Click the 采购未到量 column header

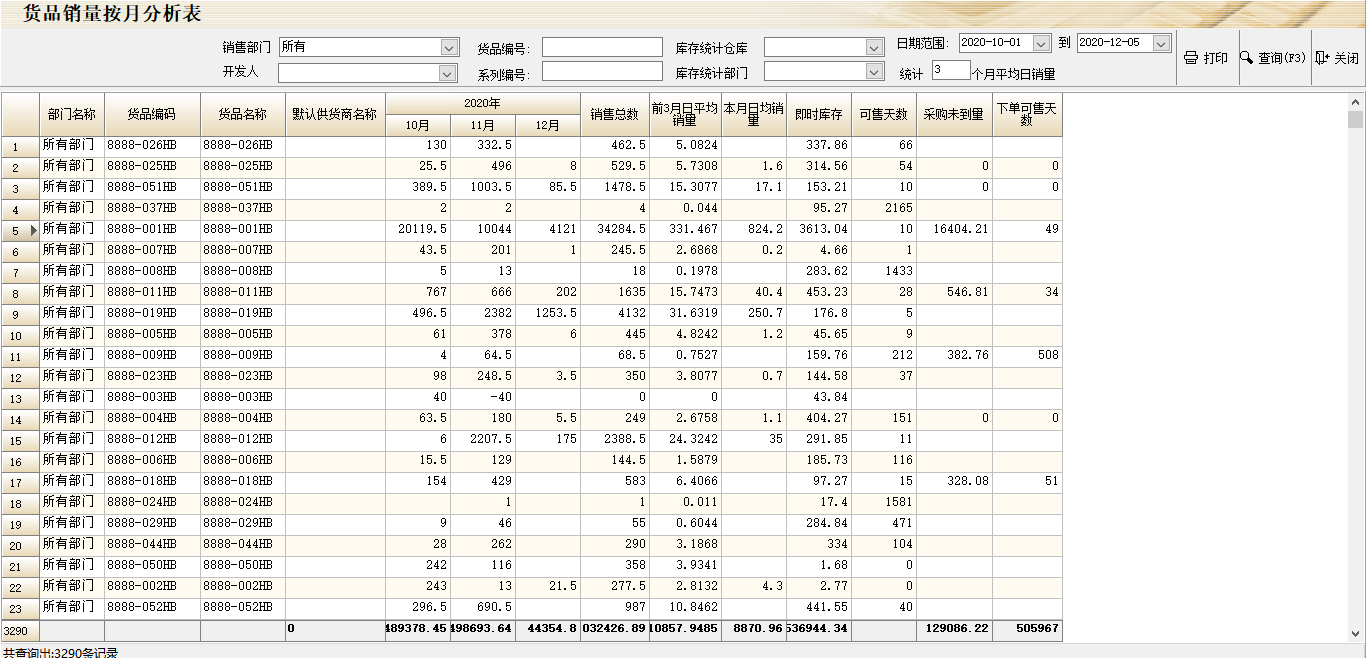(x=953, y=115)
